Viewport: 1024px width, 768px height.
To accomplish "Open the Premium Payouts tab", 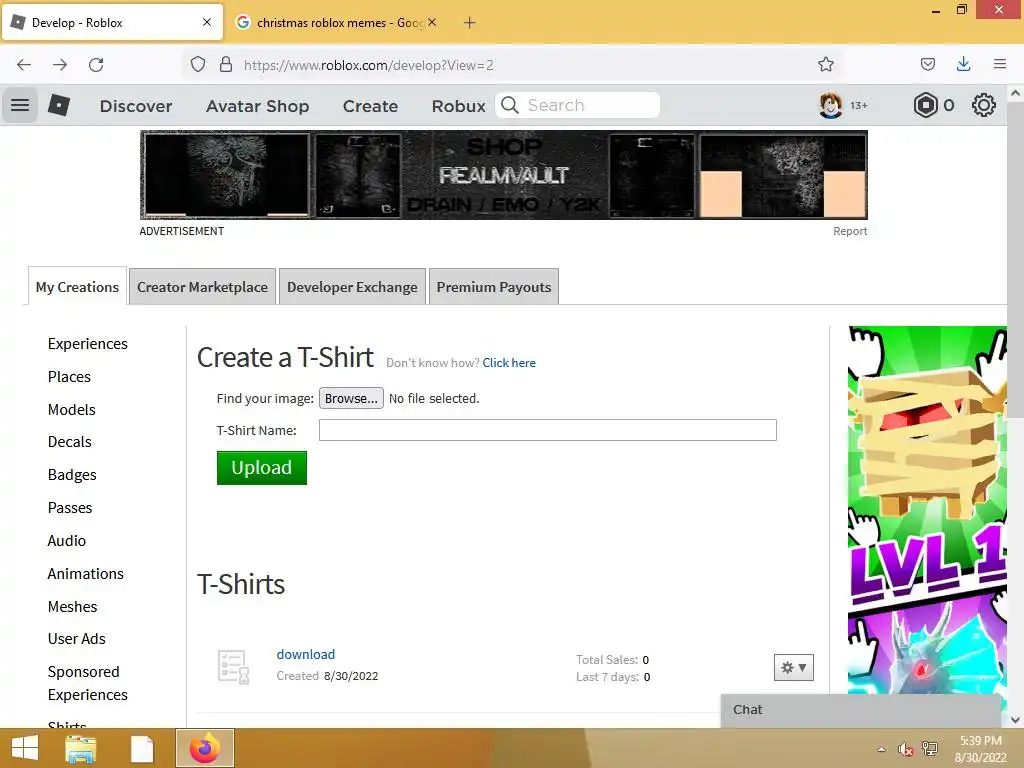I will pyautogui.click(x=494, y=287).
